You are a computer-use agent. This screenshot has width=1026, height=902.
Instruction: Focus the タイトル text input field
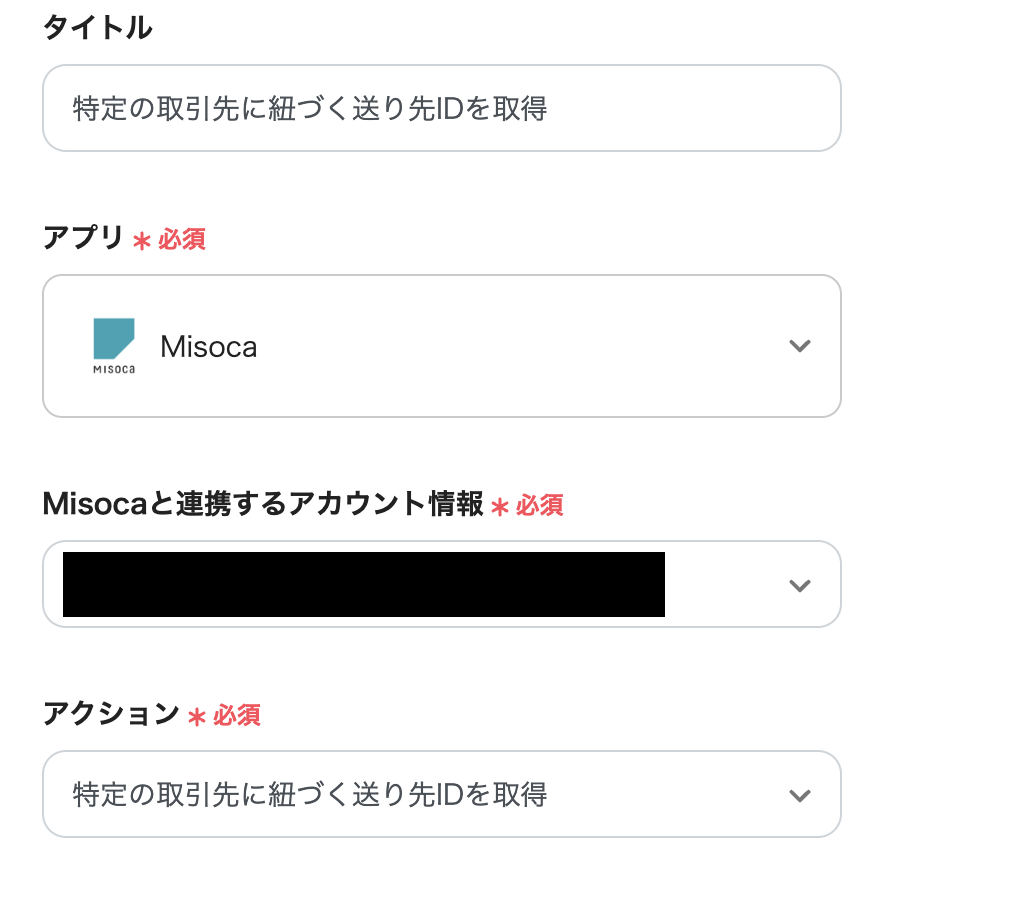(x=440, y=108)
